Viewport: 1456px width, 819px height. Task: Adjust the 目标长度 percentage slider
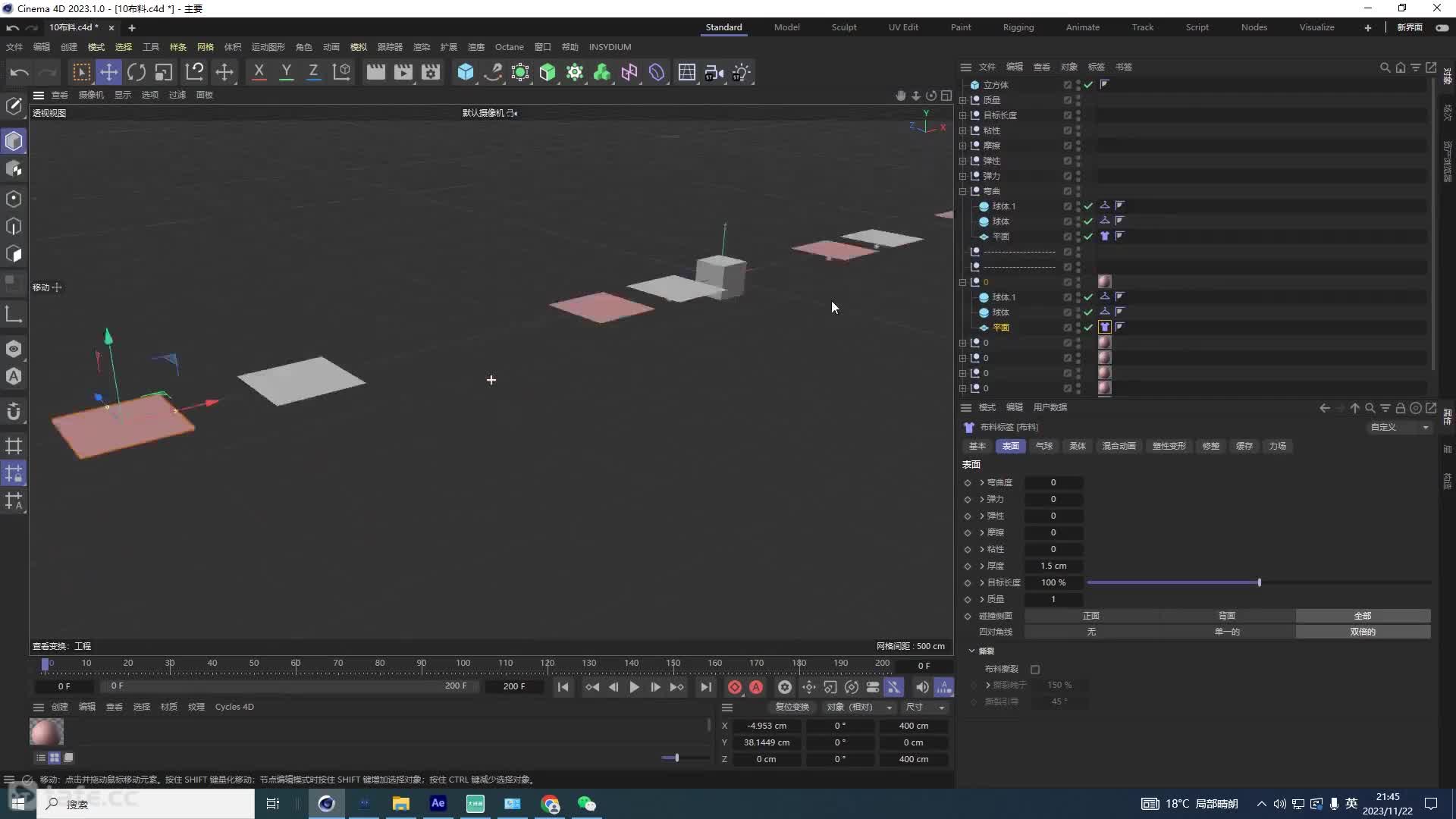click(x=1259, y=582)
